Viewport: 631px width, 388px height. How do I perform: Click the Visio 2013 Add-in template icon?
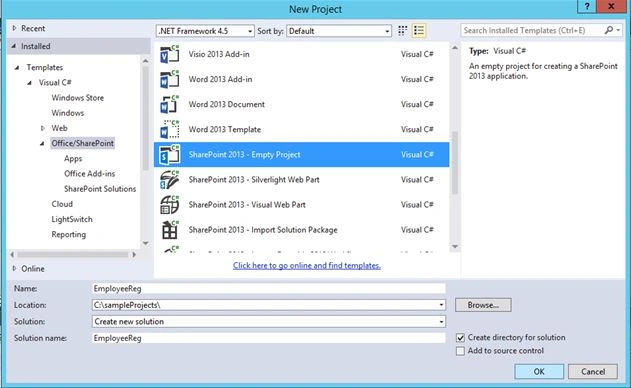(x=169, y=54)
